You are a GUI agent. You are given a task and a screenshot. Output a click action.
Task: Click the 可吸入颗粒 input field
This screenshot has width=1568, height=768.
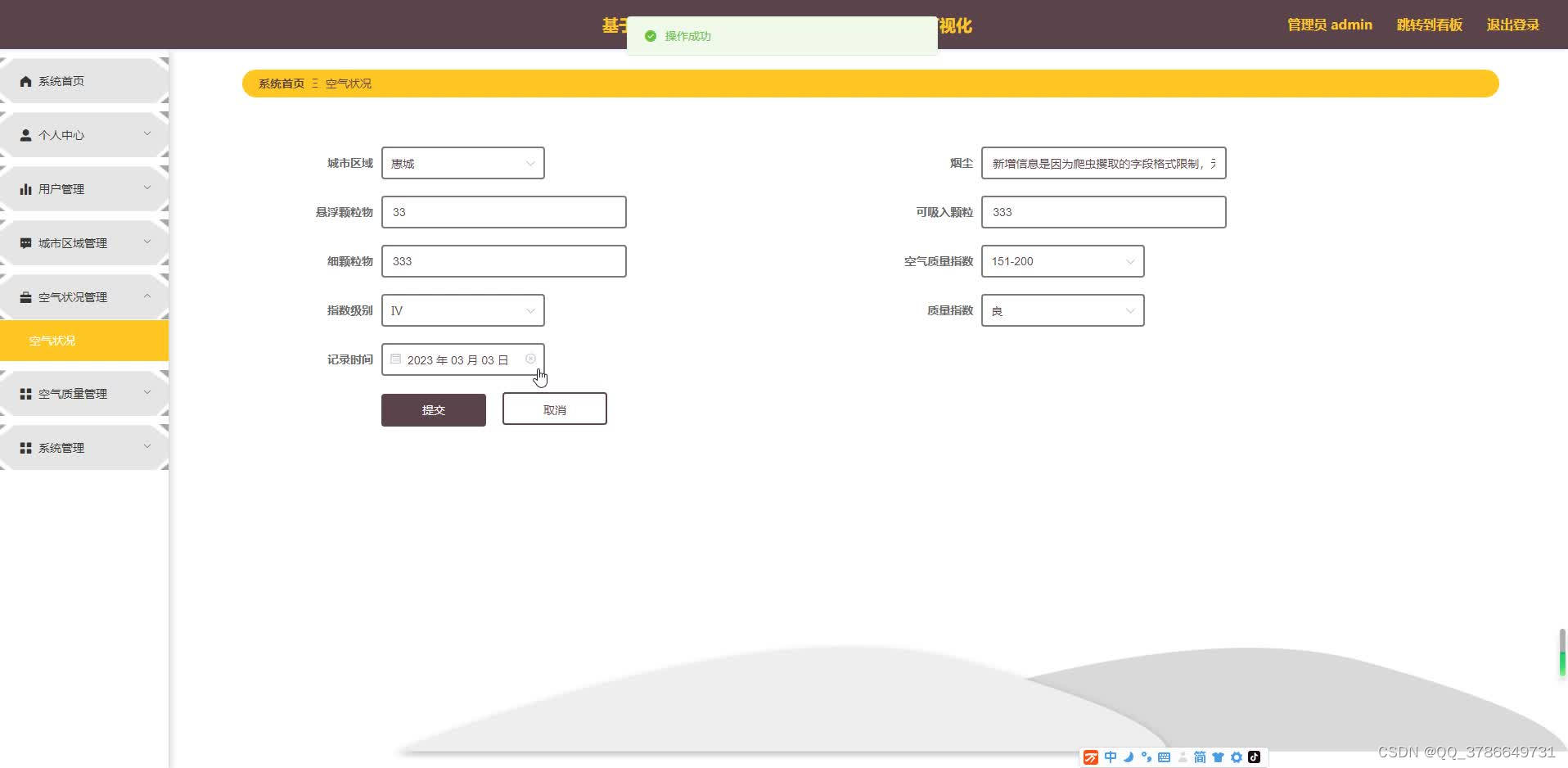[1104, 212]
